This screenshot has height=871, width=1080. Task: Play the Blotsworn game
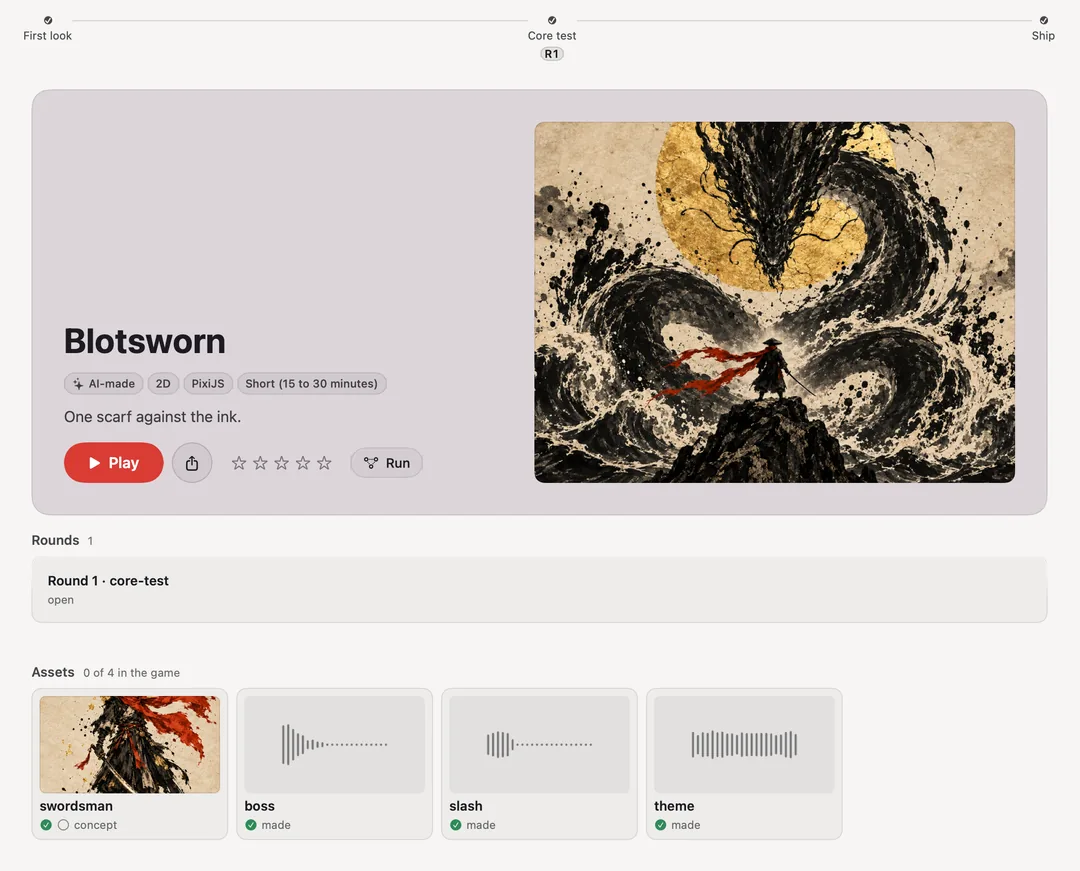click(x=114, y=463)
